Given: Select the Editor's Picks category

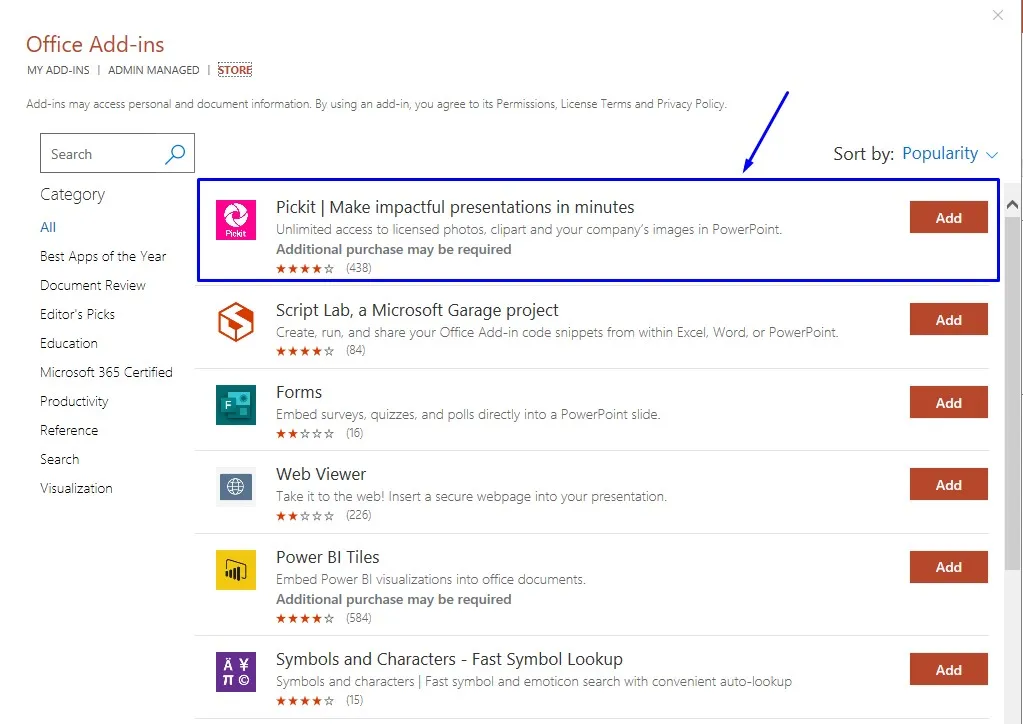Looking at the screenshot, I should coord(77,314).
